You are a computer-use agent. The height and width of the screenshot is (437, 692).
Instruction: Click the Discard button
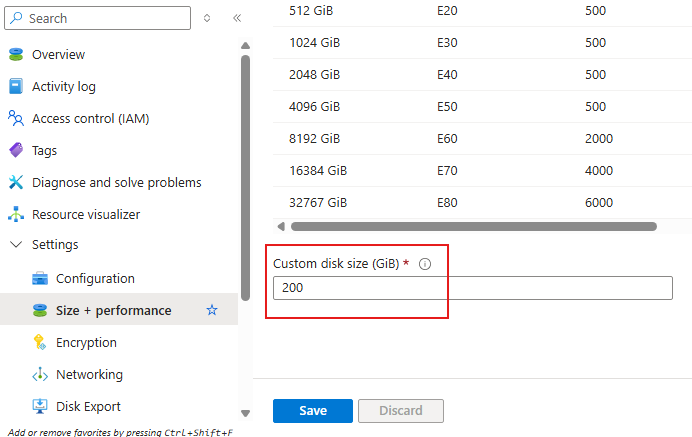tap(400, 410)
